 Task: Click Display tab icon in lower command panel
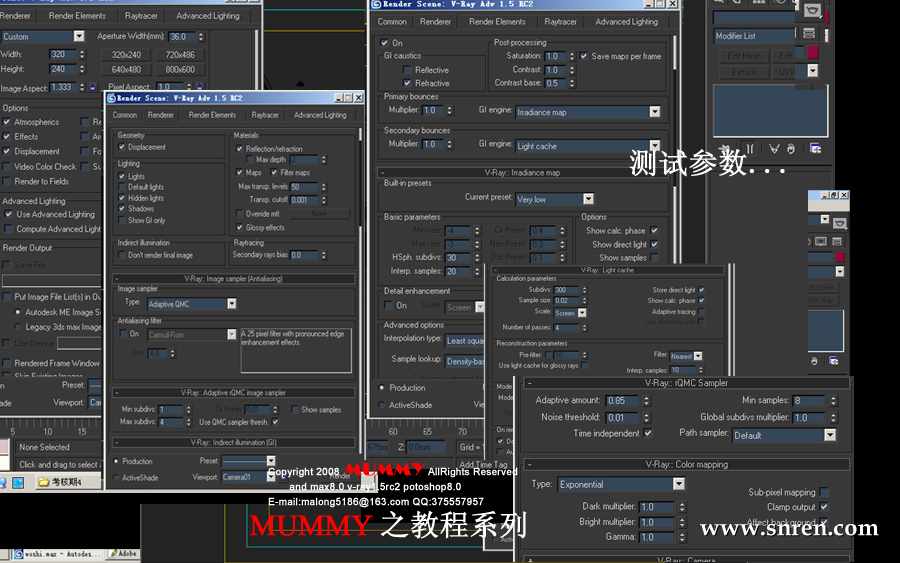tap(821, 242)
